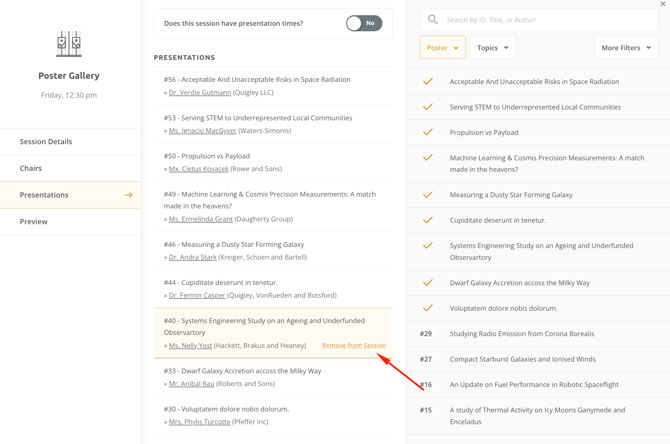Click the arrow icon beside Presentations
The width and height of the screenshot is (670, 444).
pyautogui.click(x=128, y=195)
